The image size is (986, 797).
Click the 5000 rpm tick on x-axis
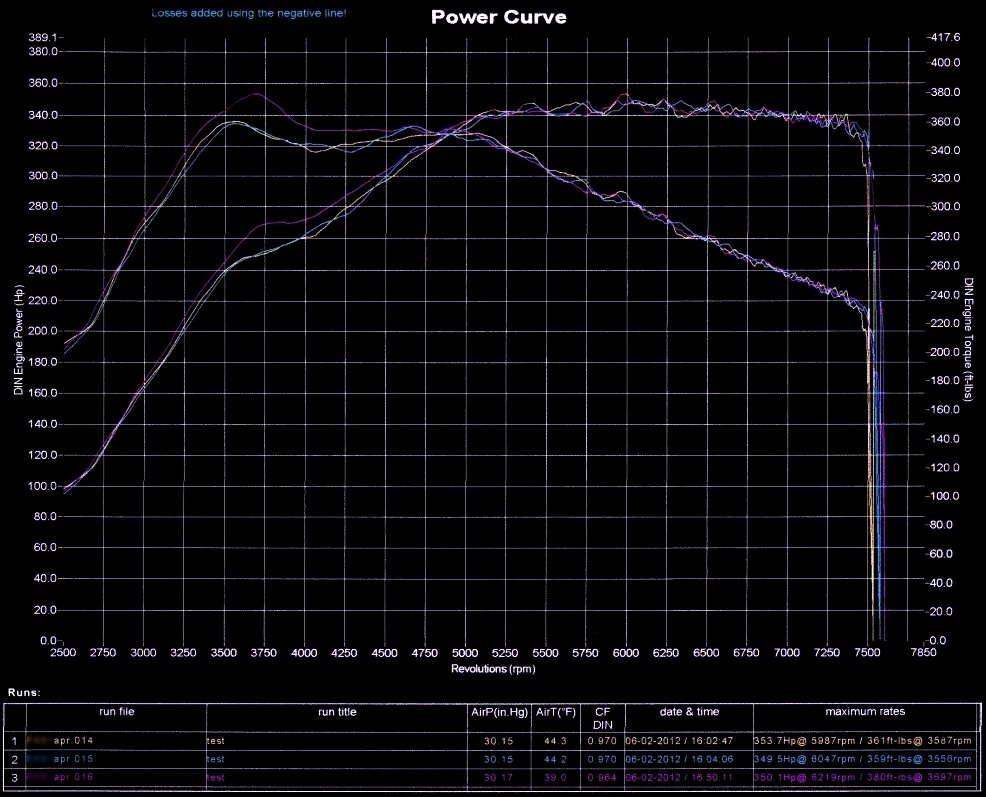click(x=465, y=653)
